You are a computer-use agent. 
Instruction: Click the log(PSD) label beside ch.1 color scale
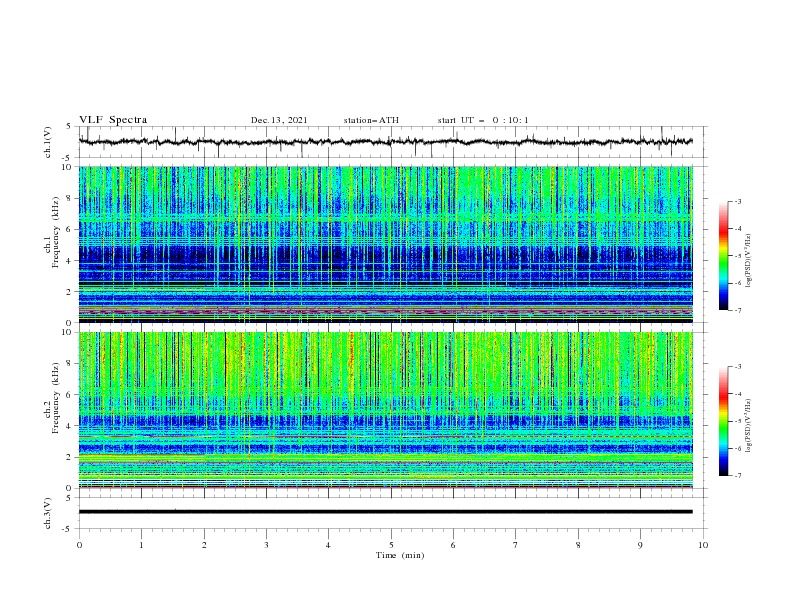coord(749,261)
